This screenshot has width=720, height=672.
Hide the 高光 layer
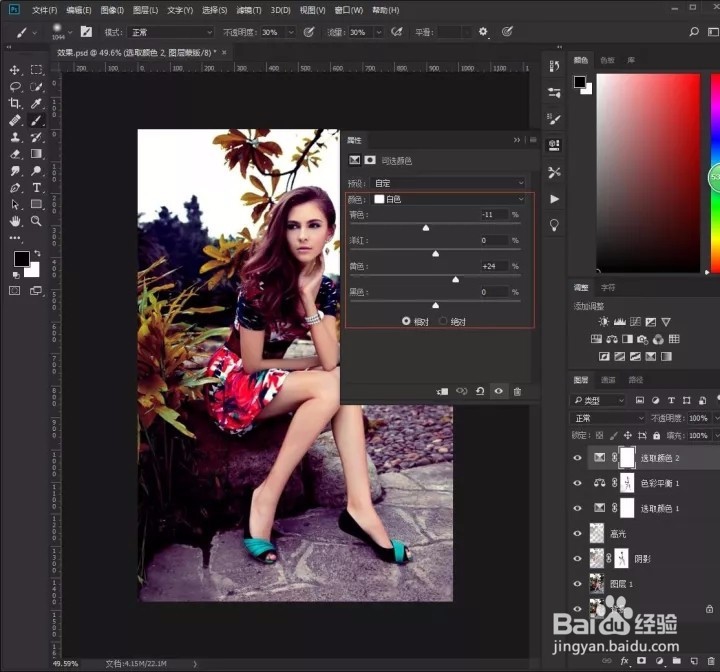pyautogui.click(x=578, y=533)
